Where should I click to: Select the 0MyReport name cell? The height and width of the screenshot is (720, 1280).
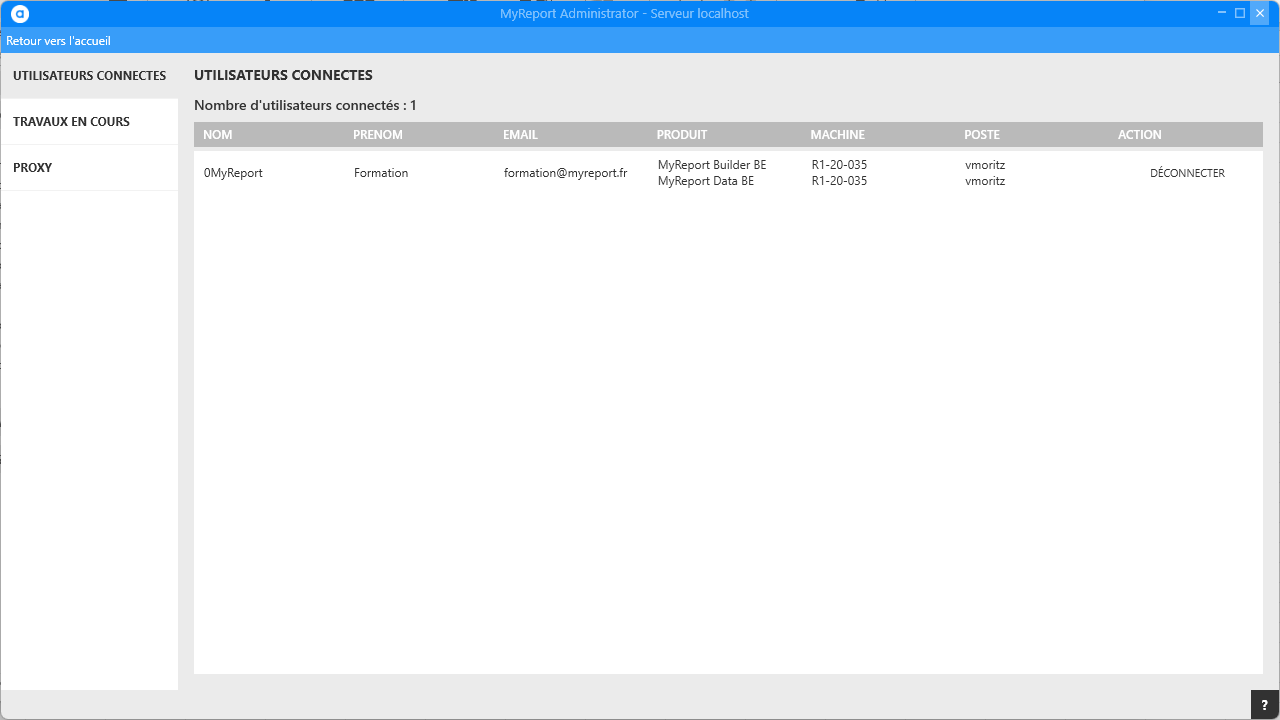pos(233,173)
